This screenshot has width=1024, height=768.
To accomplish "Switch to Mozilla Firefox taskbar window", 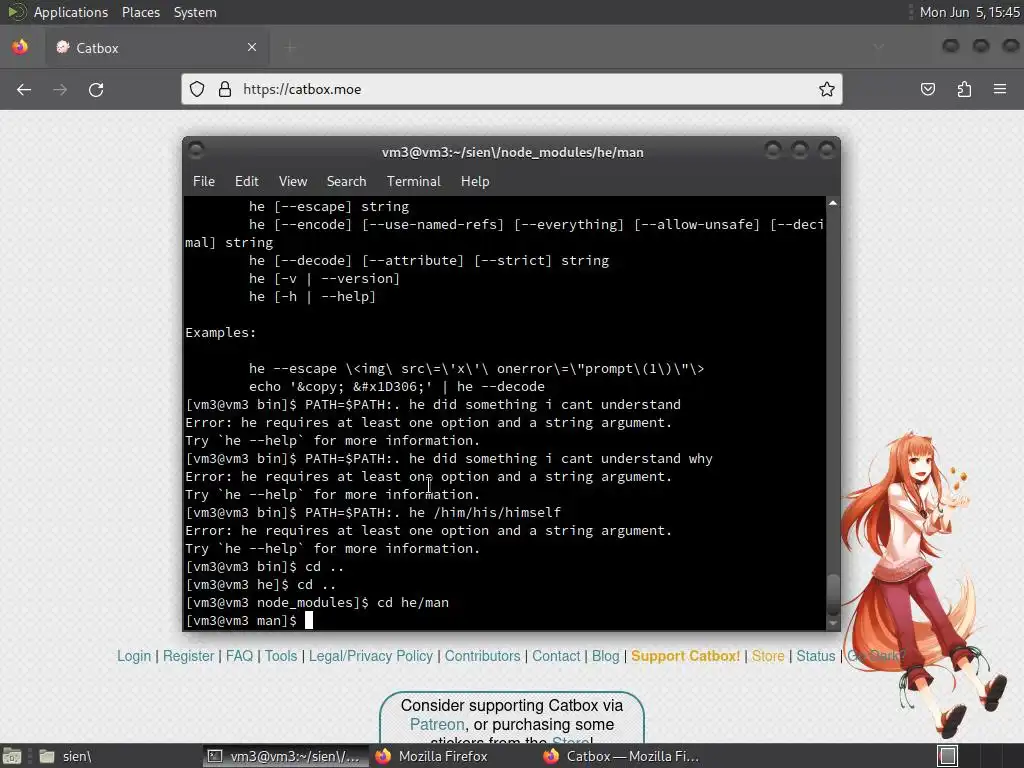I will [x=432, y=756].
